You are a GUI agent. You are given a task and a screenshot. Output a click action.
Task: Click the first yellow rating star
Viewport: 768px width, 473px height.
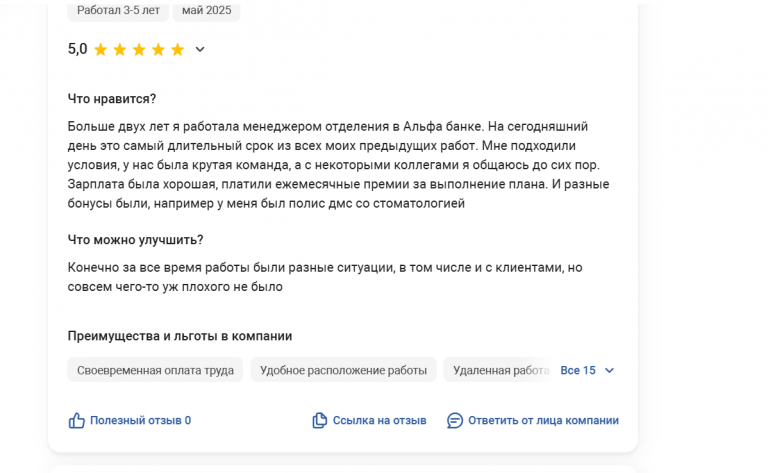pyautogui.click(x=100, y=49)
